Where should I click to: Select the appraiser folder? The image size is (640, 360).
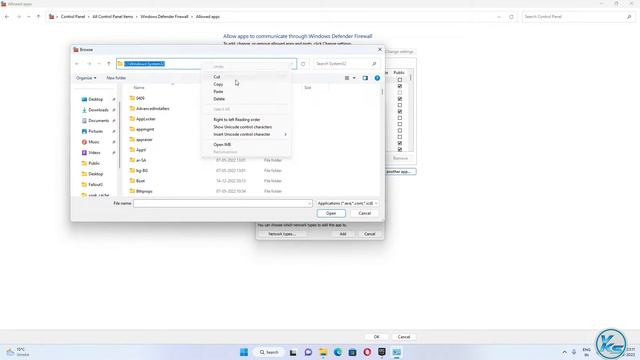(x=144, y=140)
